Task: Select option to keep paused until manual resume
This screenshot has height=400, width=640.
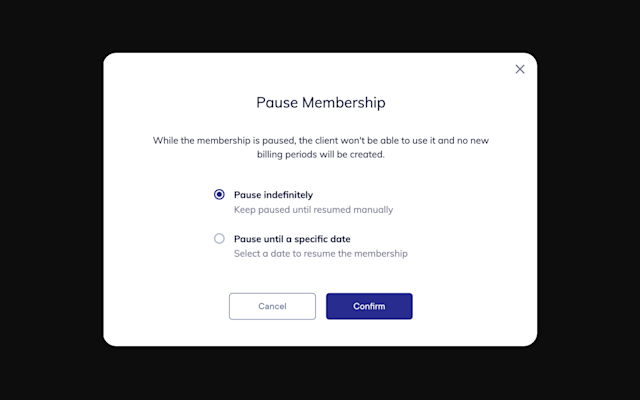Action: pos(219,194)
